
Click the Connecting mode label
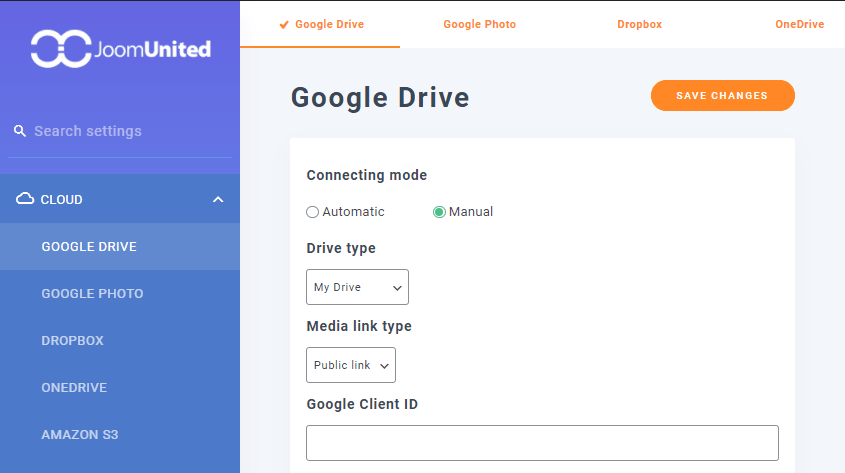pyautogui.click(x=366, y=175)
